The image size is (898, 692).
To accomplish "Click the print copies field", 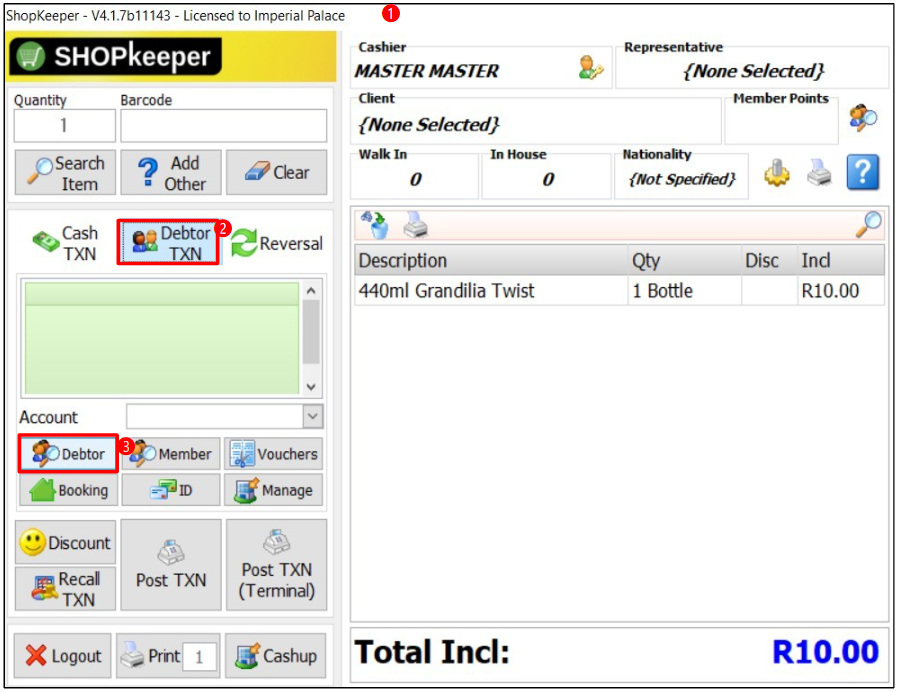I will [x=199, y=656].
